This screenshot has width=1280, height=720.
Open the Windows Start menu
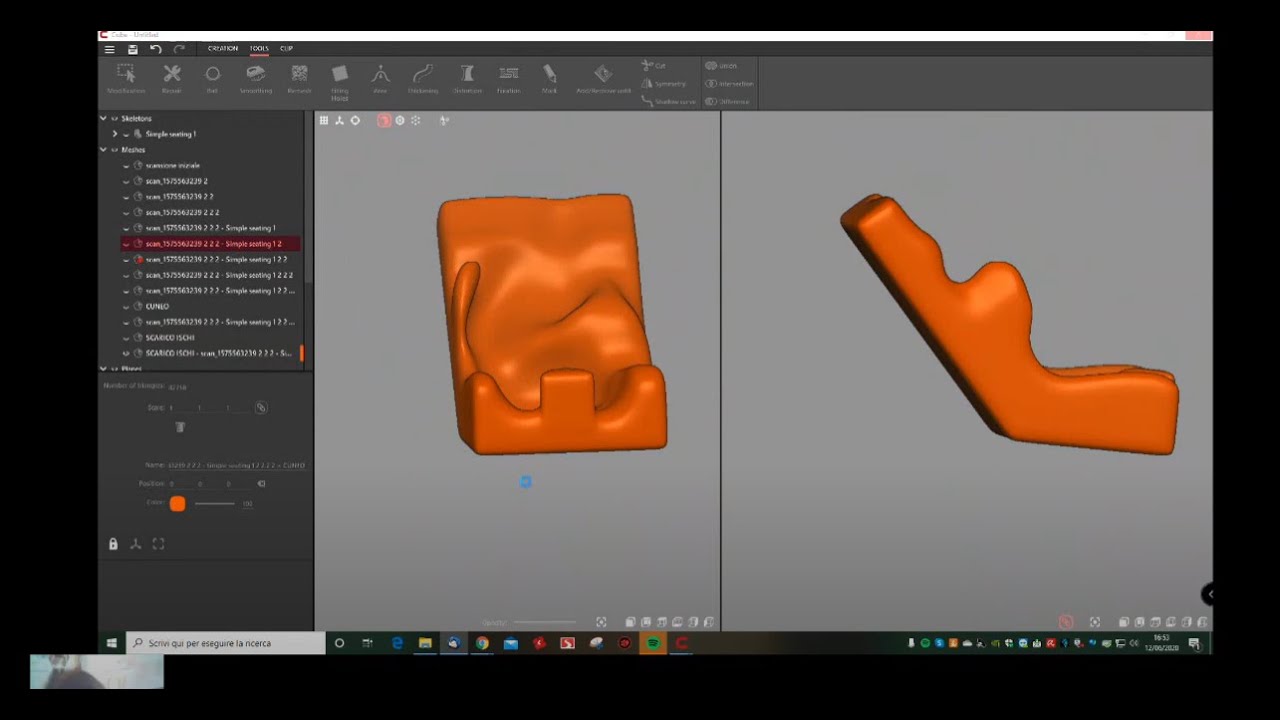tap(112, 643)
